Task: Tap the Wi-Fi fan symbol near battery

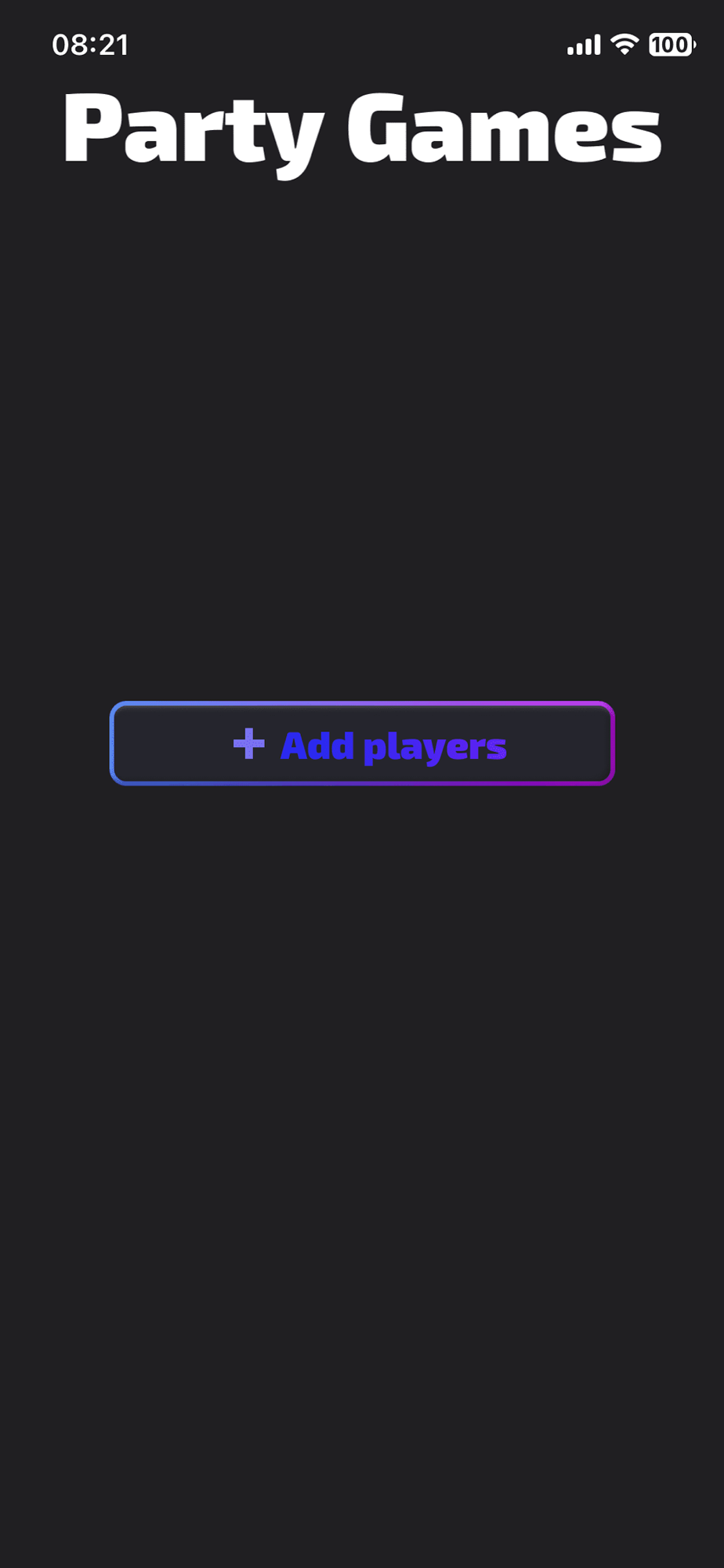Action: click(x=624, y=45)
